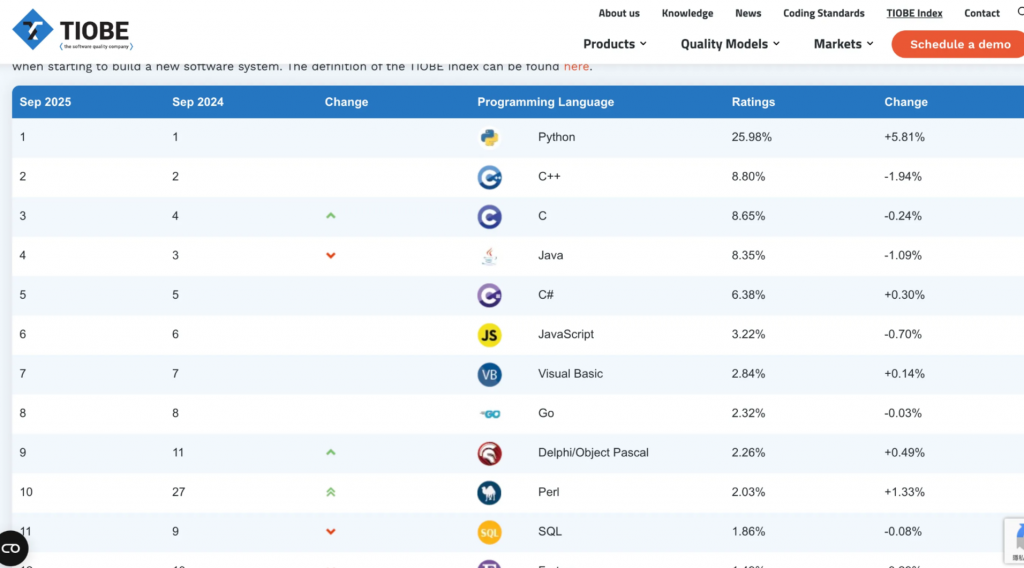
Task: Click the C++ language name
Action: (549, 176)
